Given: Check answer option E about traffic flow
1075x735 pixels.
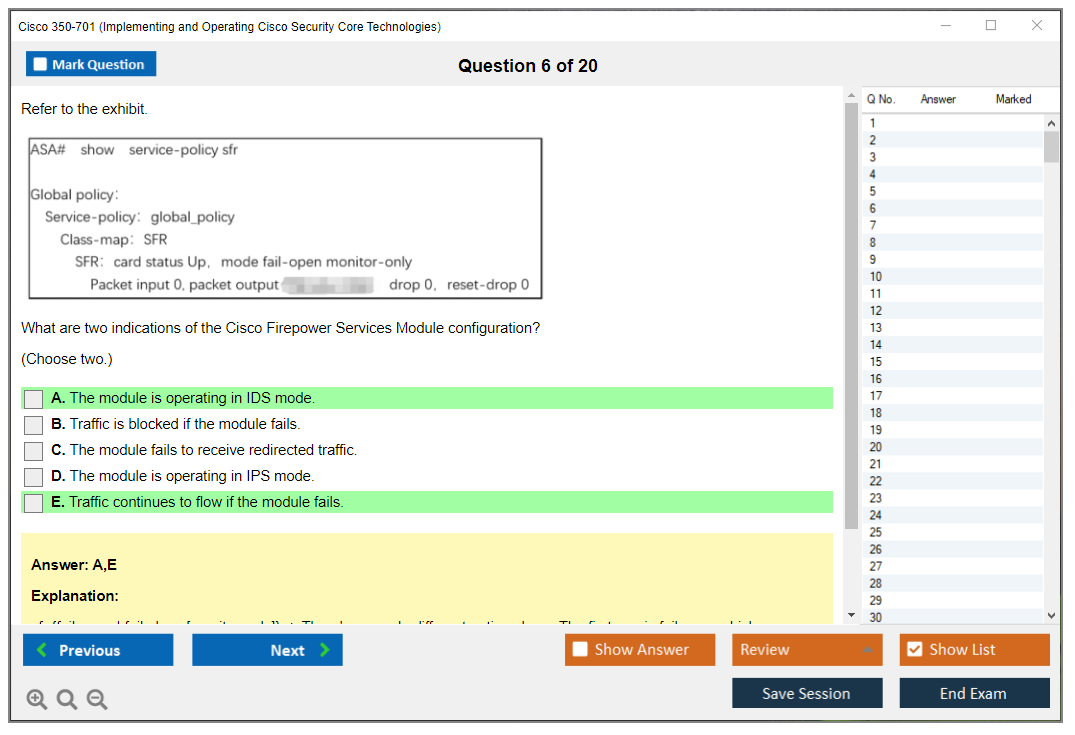Looking at the screenshot, I should pos(32,502).
